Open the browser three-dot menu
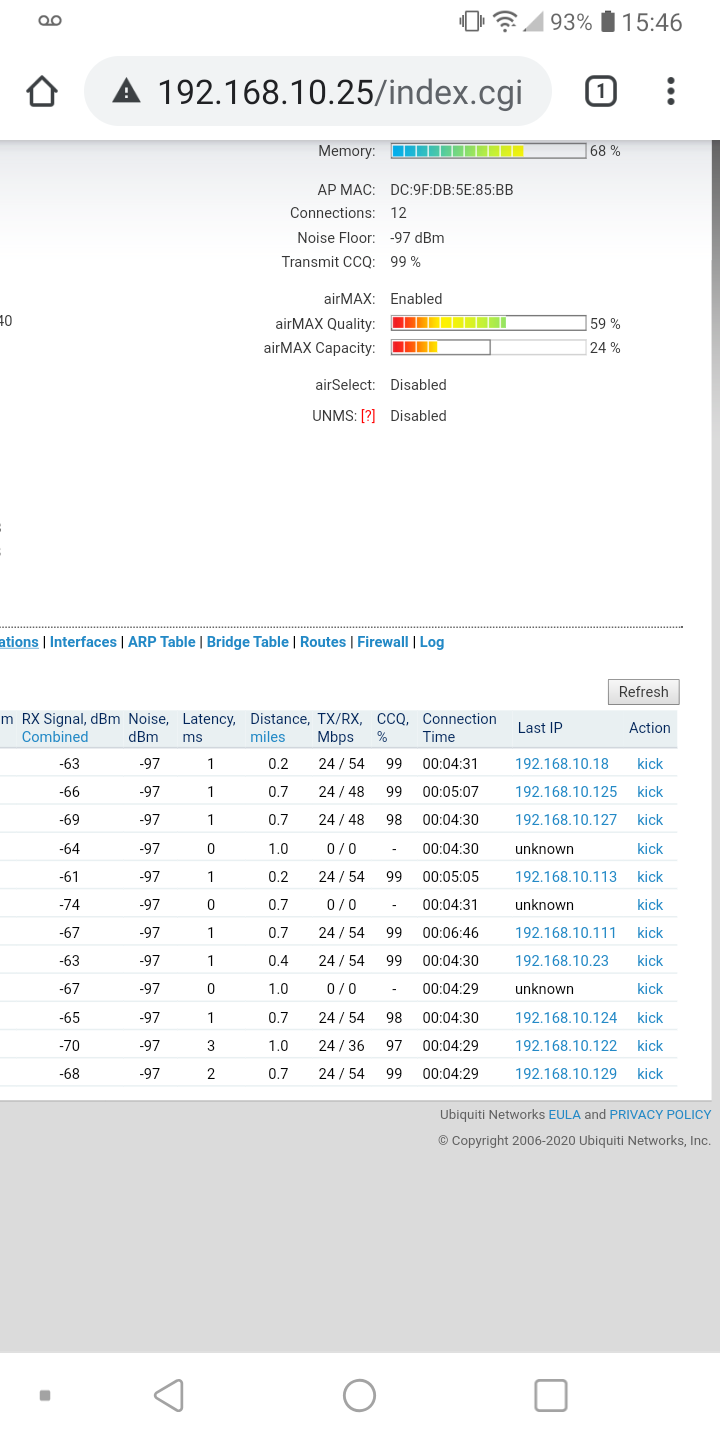This screenshot has width=720, height=1440. click(671, 92)
